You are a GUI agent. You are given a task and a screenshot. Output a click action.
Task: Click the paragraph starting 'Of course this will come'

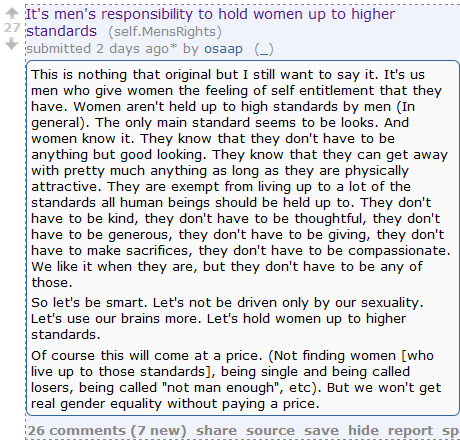tap(236, 379)
